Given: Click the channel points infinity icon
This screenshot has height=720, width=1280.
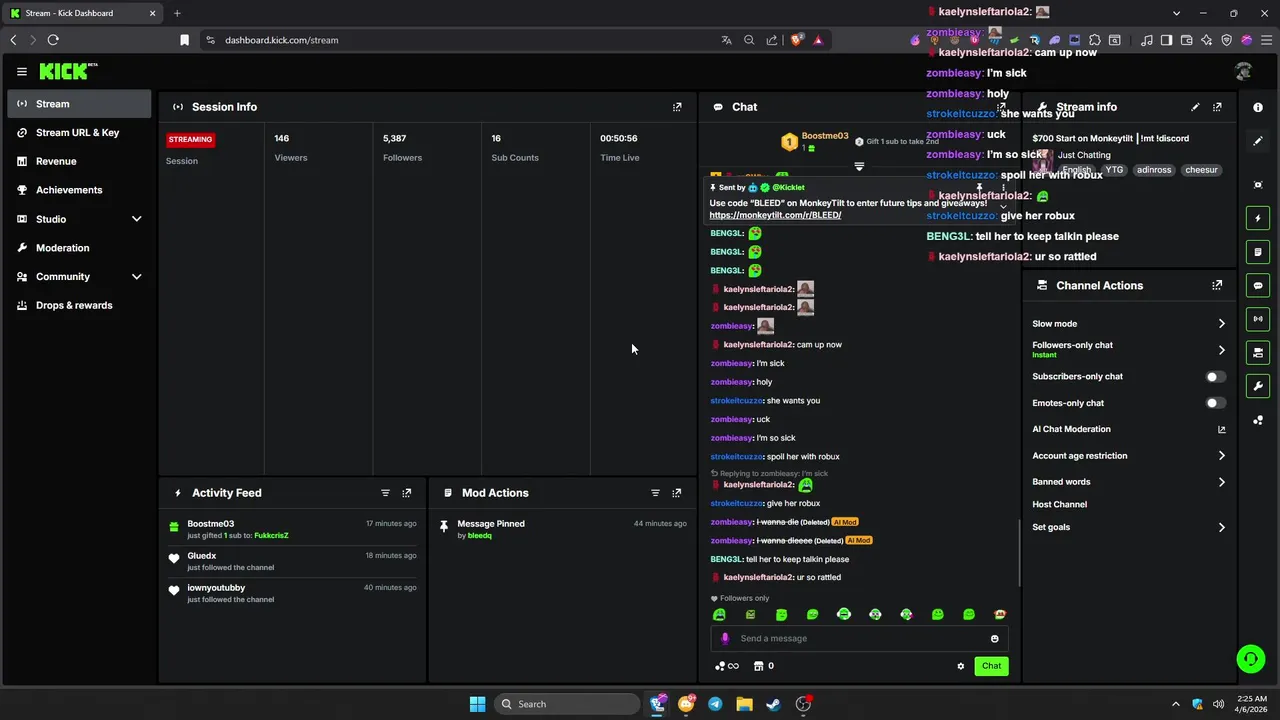Looking at the screenshot, I should [x=727, y=666].
